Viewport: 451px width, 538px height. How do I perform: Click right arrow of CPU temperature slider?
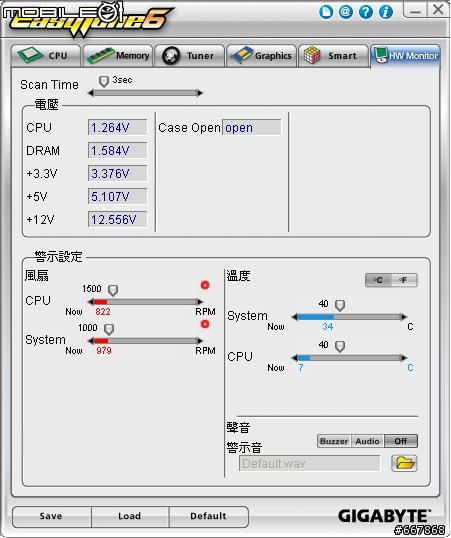(x=404, y=358)
